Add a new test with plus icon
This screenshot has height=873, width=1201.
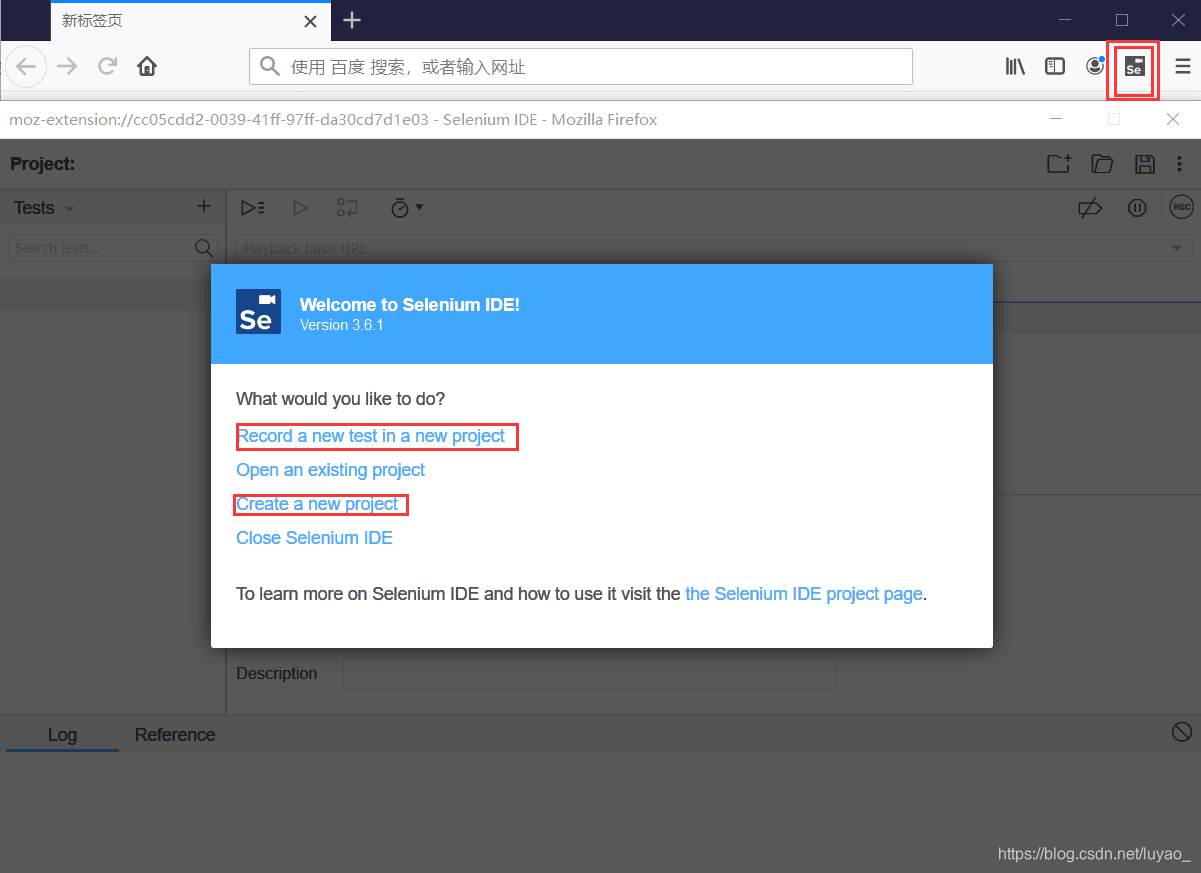(x=204, y=206)
